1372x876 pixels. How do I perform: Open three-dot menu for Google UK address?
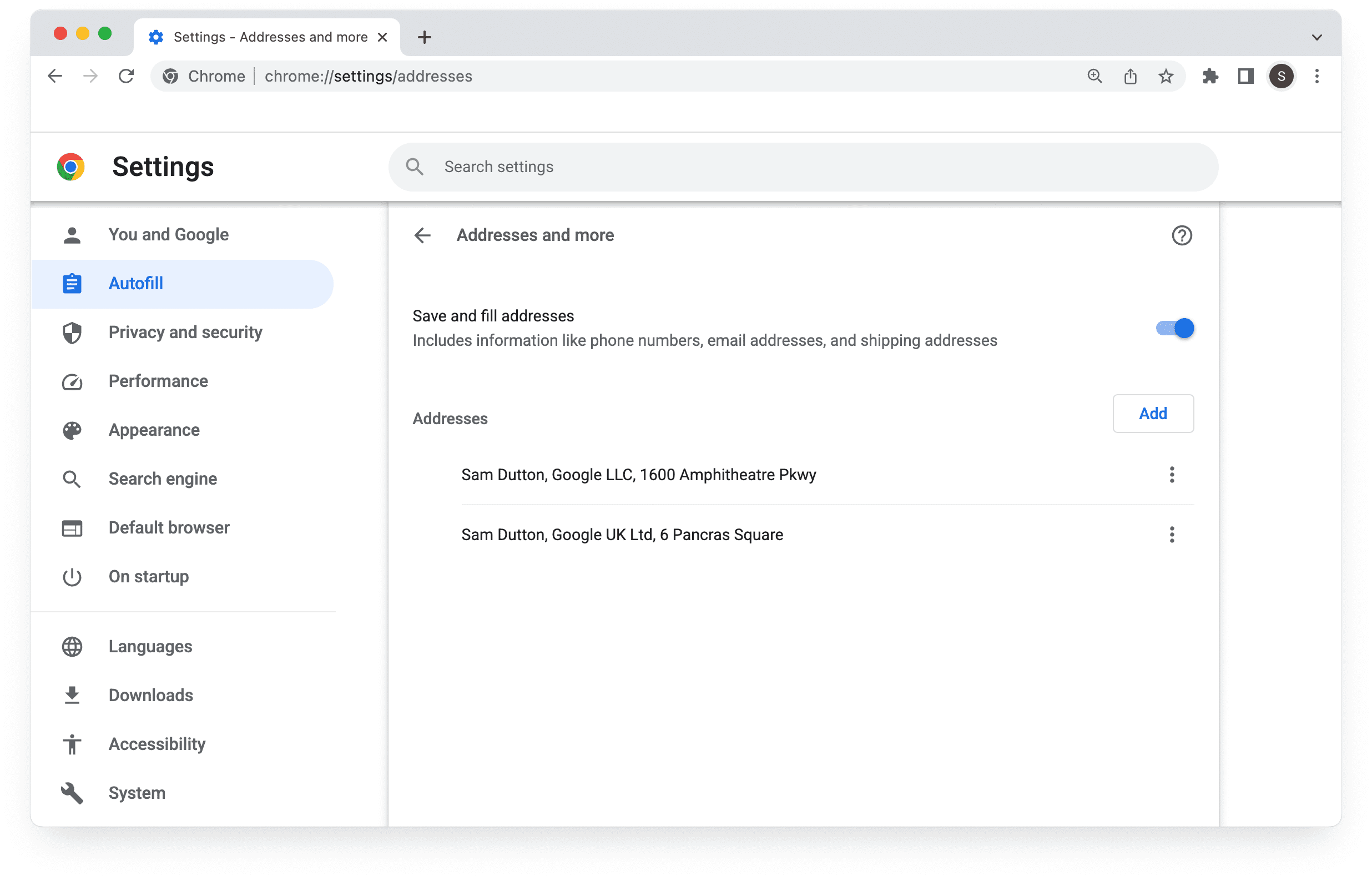pos(1172,534)
